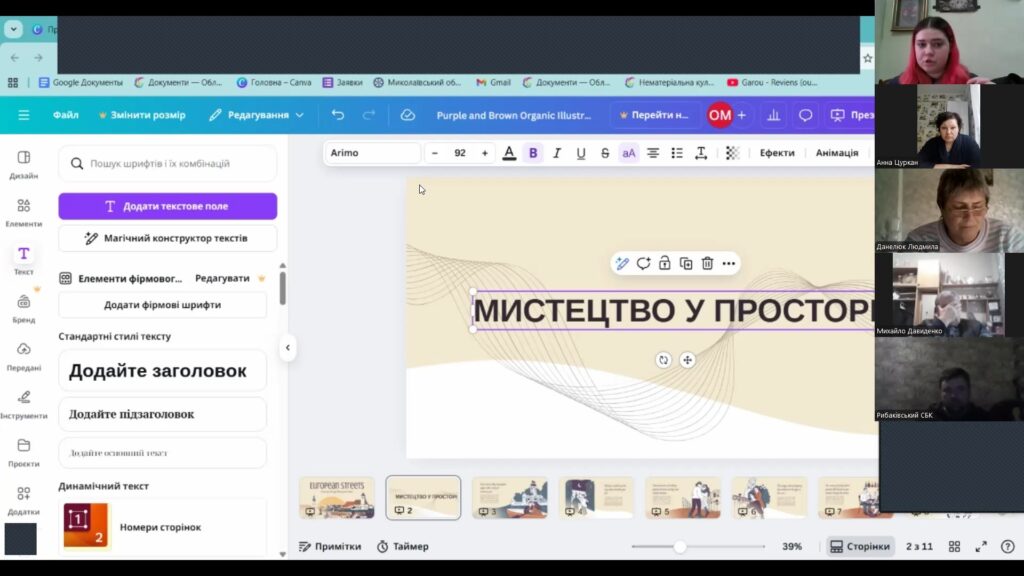
Task: Click the undo arrow icon
Action: [337, 115]
